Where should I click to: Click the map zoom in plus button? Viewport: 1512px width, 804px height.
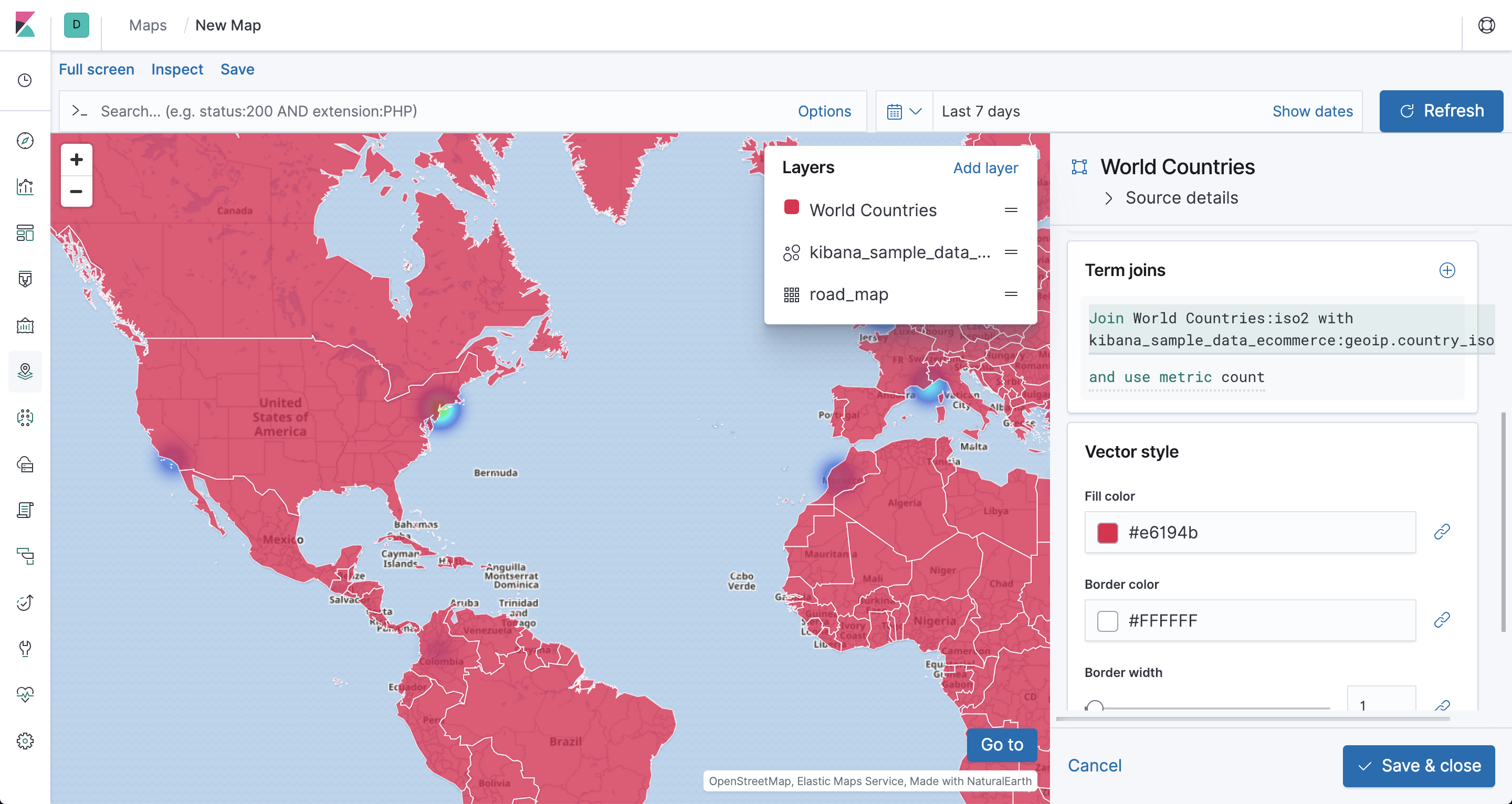76,160
